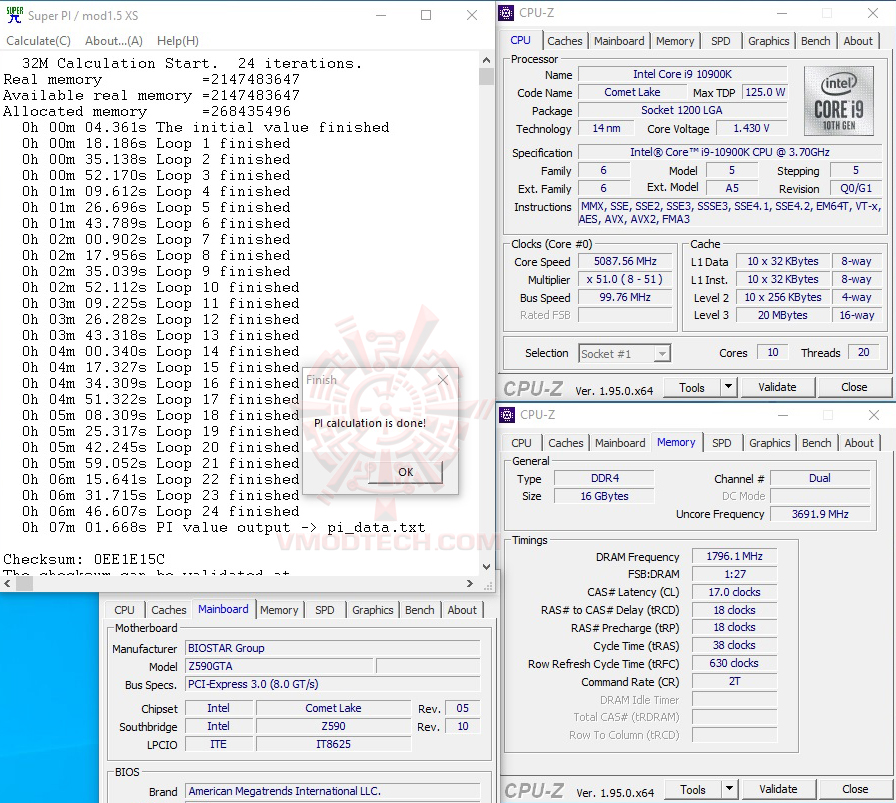Open About tab in Memory CPU-Z window
This screenshot has height=803, width=896.
(859, 443)
